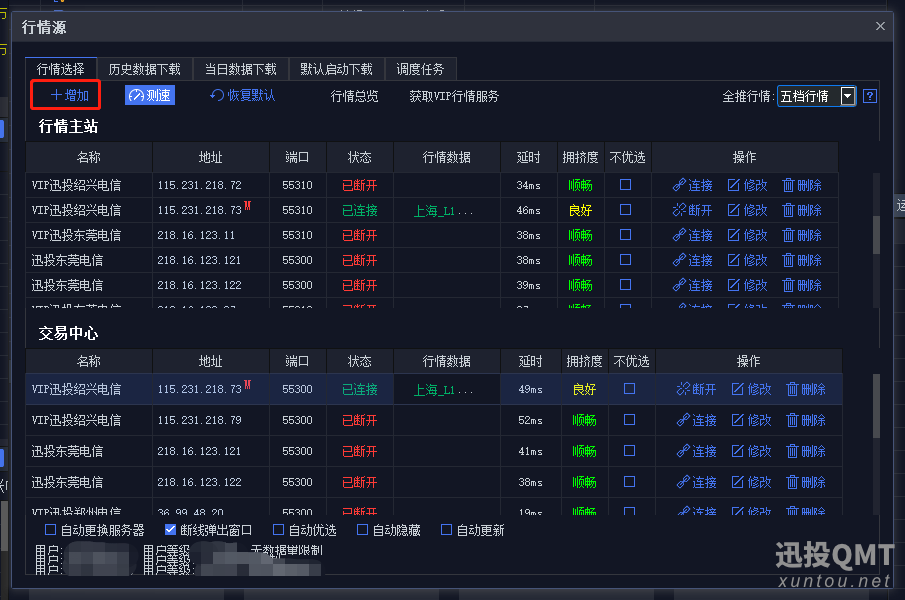Delete (删除) the 115.231.218.73 row in 行情主站

click(x=802, y=210)
